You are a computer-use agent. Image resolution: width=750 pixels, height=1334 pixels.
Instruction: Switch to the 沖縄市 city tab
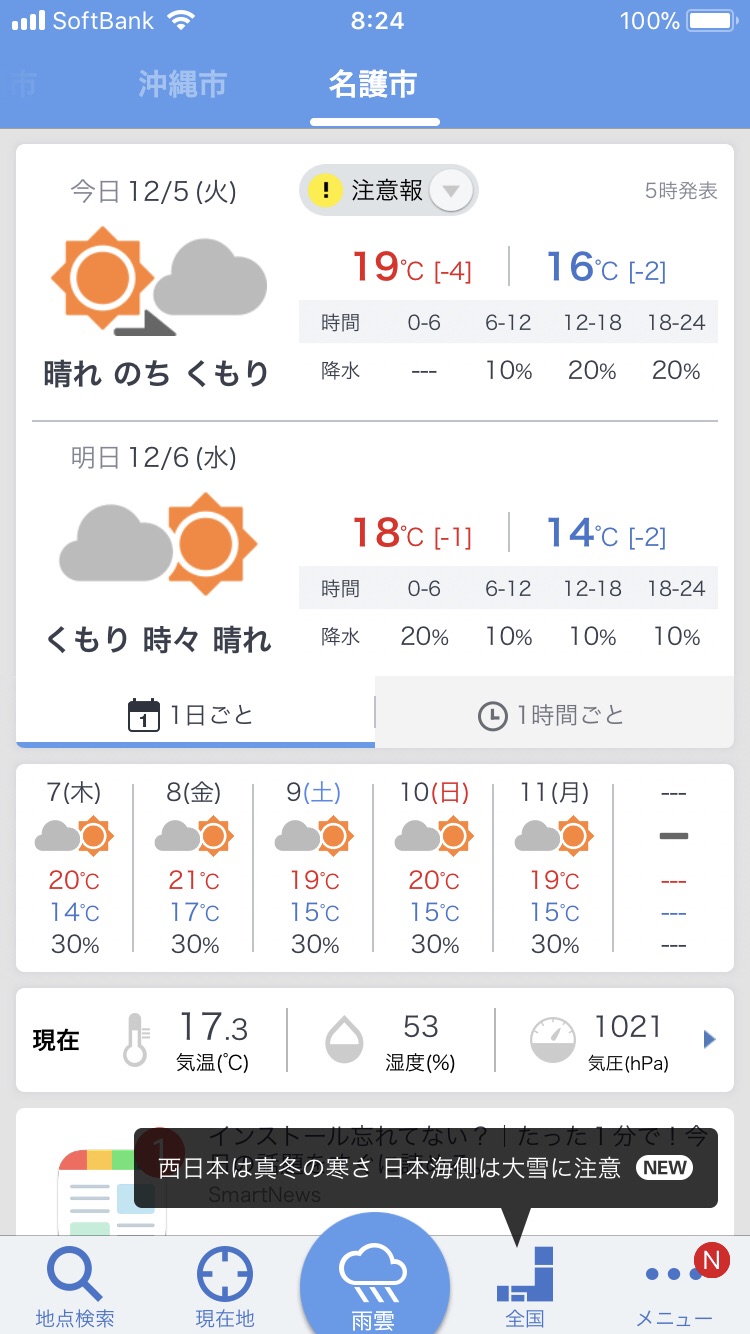(183, 85)
